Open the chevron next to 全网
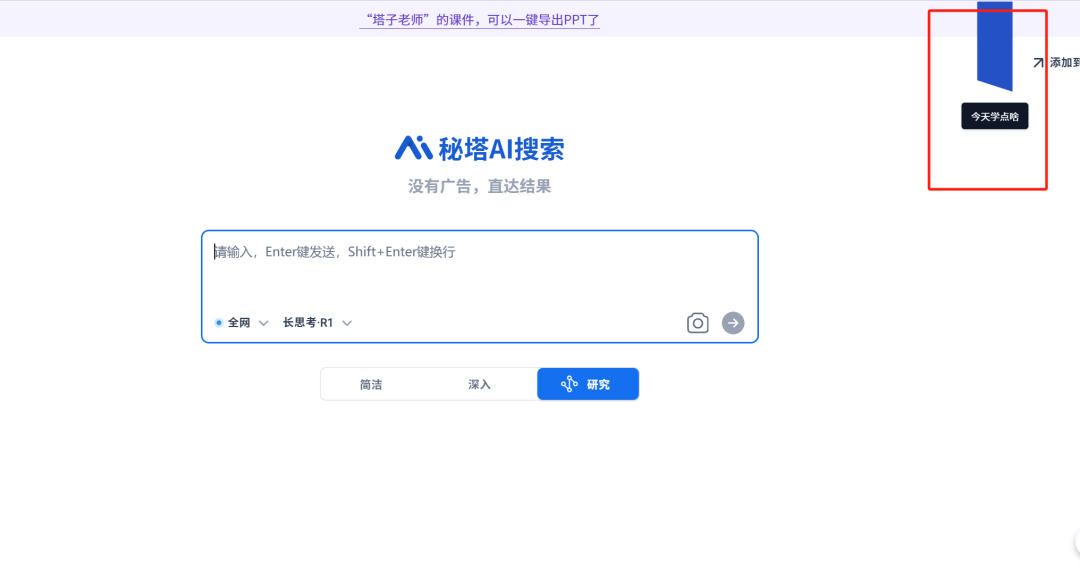This screenshot has width=1080, height=587. [262, 322]
